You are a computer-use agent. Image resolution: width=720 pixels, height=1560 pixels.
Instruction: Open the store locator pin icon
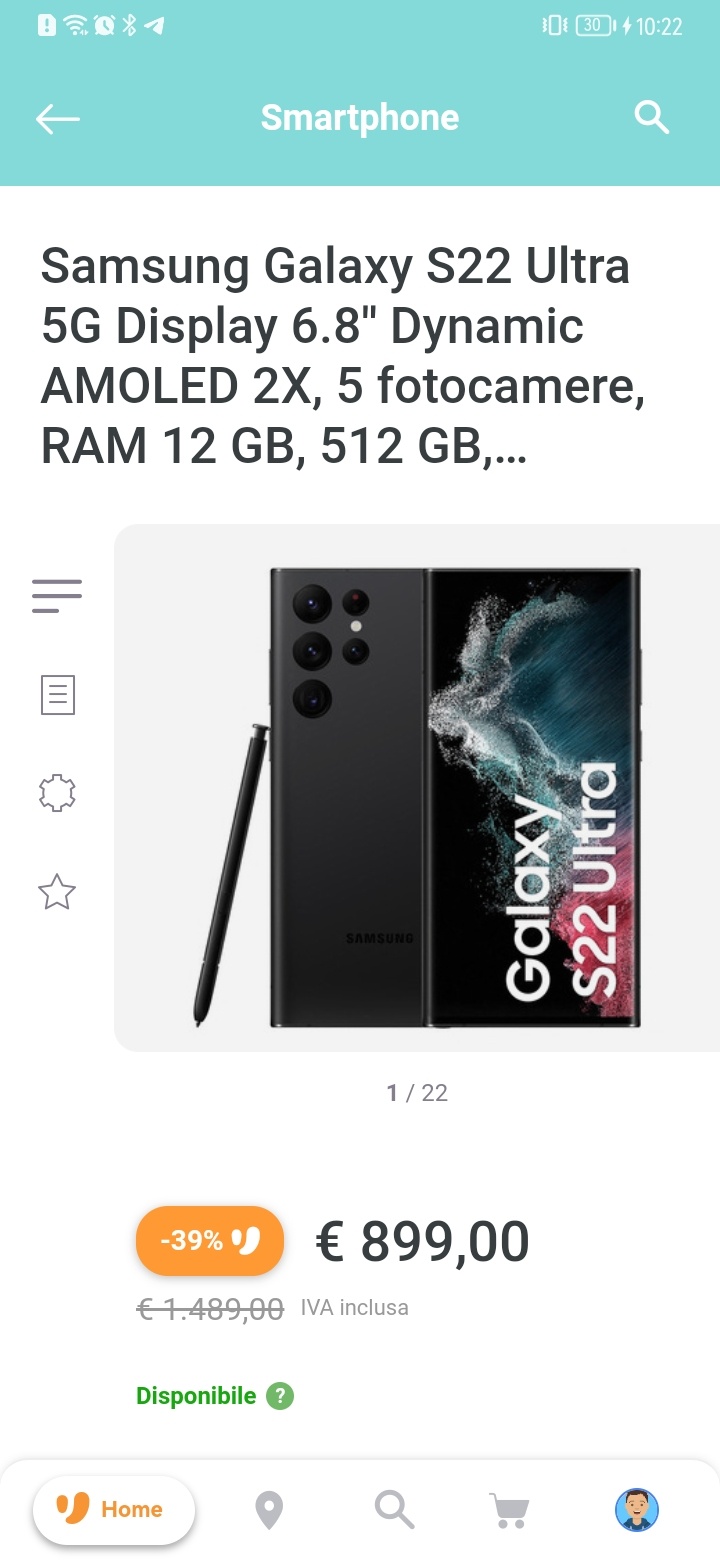click(x=269, y=1510)
